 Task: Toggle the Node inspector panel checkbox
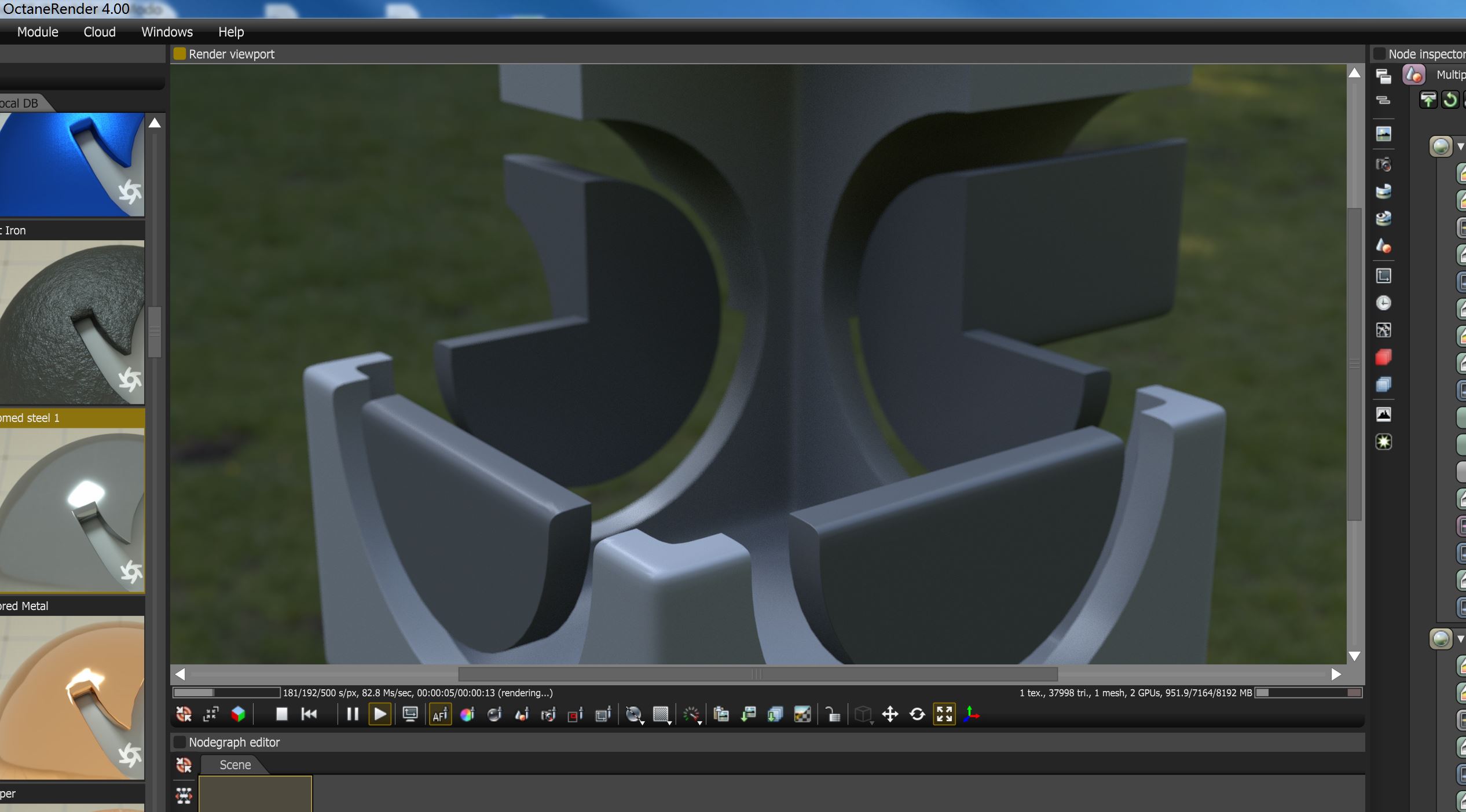[1380, 54]
